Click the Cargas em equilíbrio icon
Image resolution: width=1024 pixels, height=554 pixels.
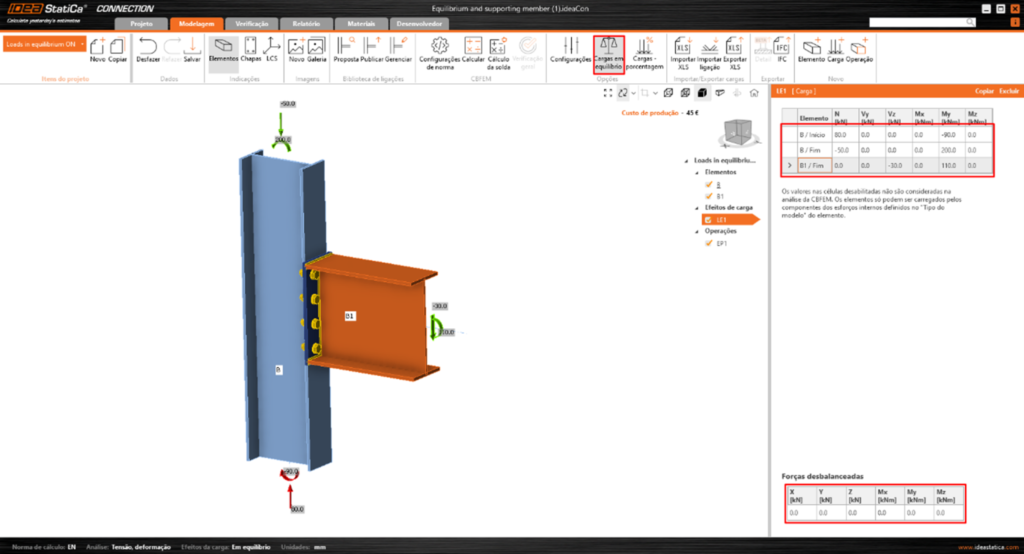608,48
